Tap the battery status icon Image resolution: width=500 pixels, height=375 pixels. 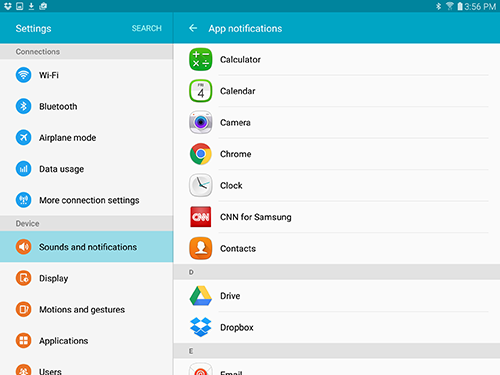pyautogui.click(x=460, y=6)
